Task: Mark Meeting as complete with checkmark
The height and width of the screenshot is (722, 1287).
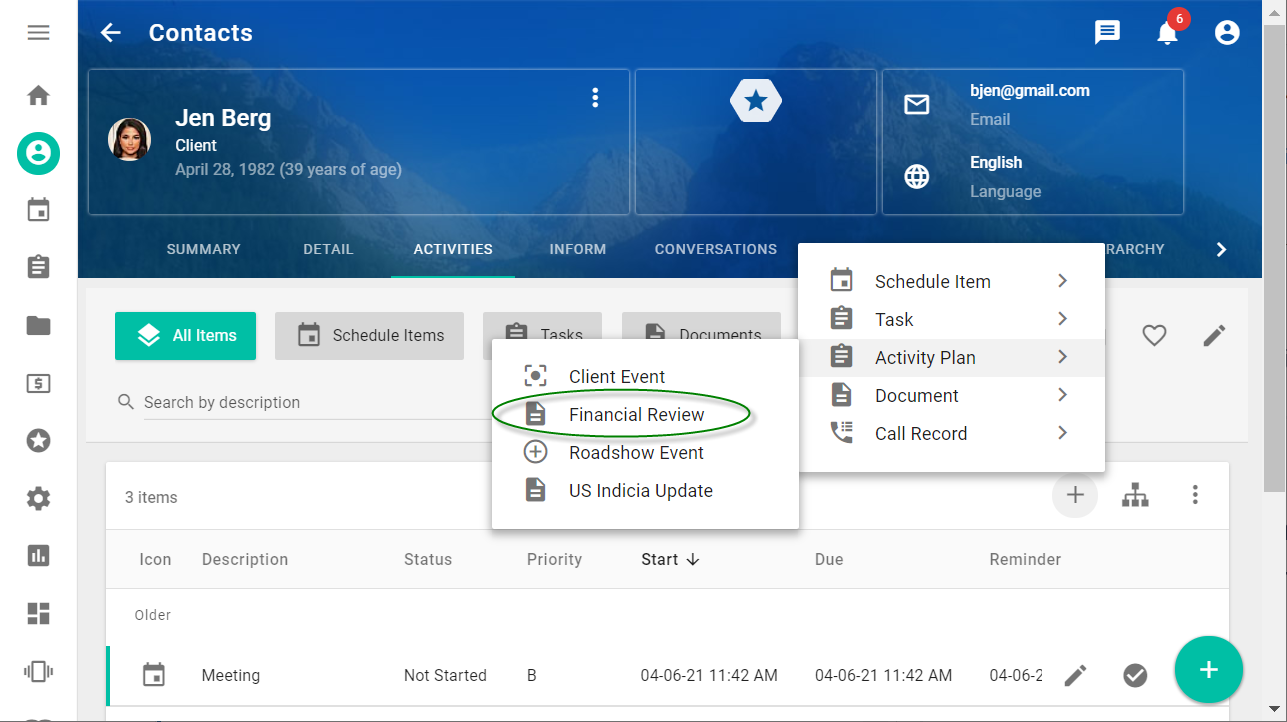Action: [x=1135, y=676]
